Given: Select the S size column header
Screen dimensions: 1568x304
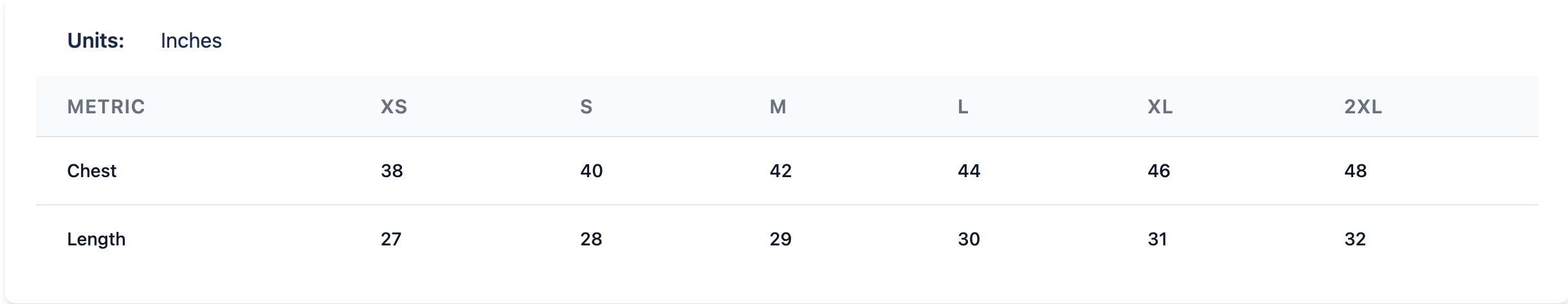Looking at the screenshot, I should (x=586, y=106).
